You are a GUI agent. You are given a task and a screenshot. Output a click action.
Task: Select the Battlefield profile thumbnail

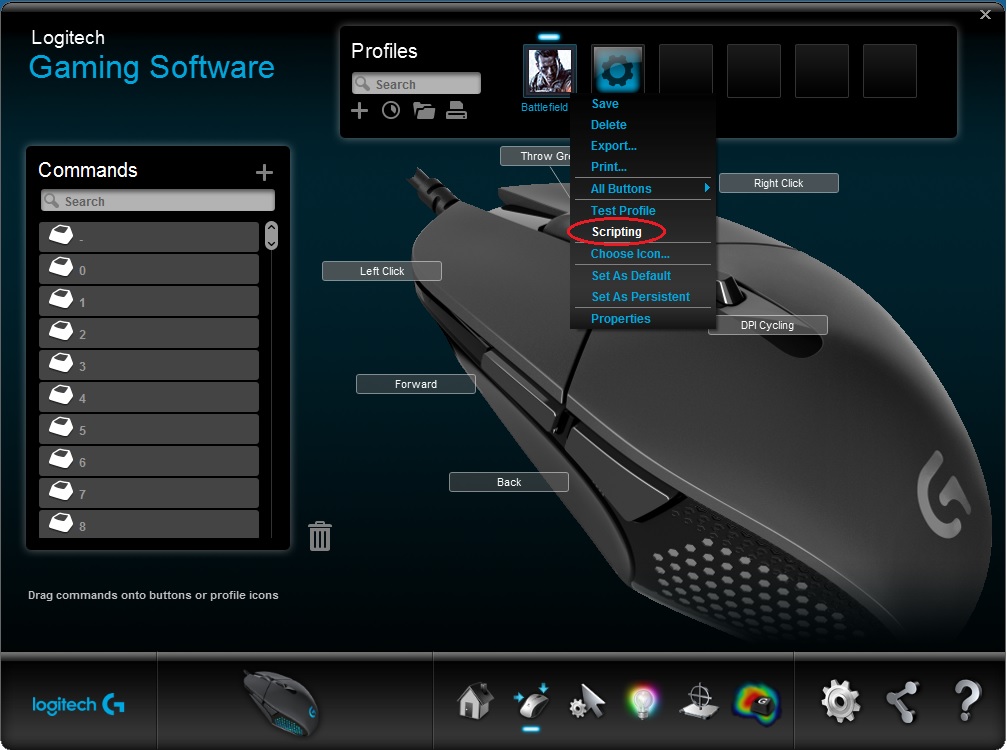pyautogui.click(x=549, y=71)
